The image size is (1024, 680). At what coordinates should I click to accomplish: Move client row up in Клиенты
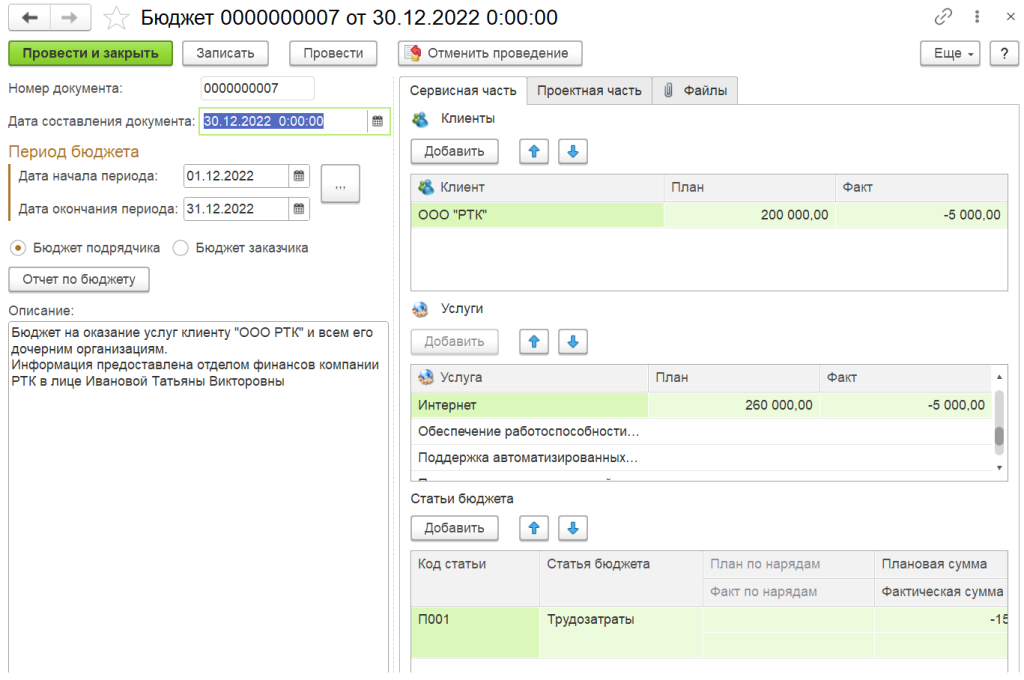pyautogui.click(x=534, y=151)
